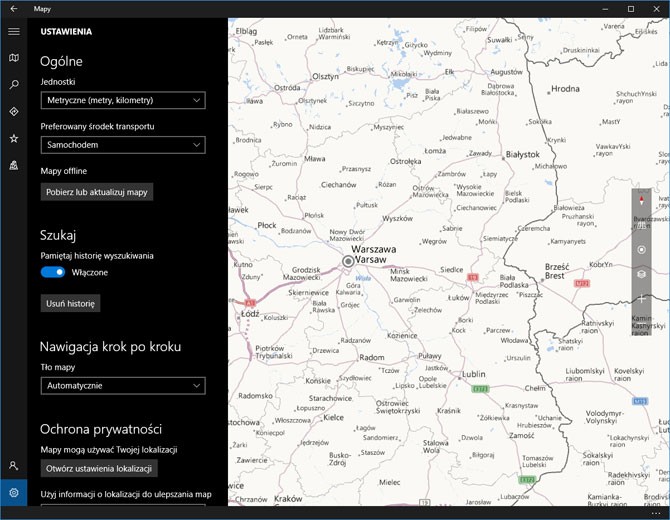Maximize the Mapy window
The image size is (670, 520).
coord(631,9)
